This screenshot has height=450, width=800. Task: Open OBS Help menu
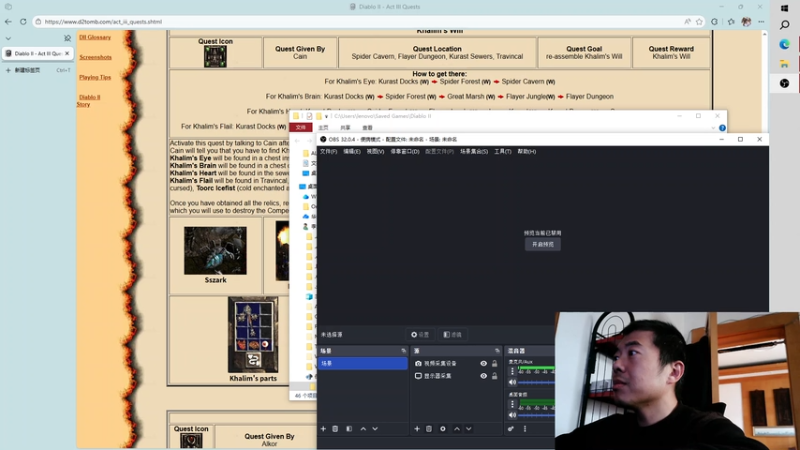(527, 152)
